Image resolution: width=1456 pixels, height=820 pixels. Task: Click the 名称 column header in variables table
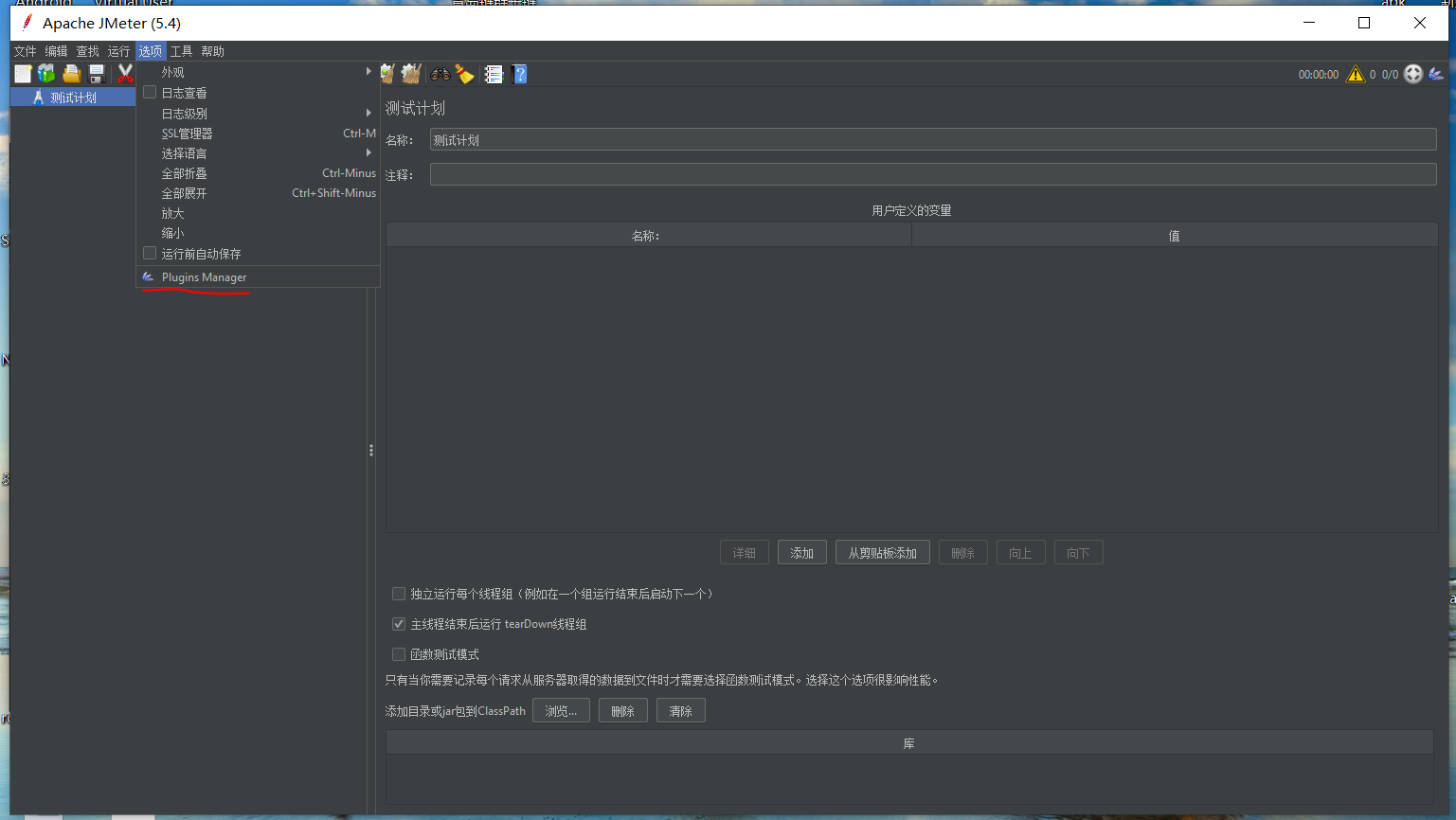648,235
